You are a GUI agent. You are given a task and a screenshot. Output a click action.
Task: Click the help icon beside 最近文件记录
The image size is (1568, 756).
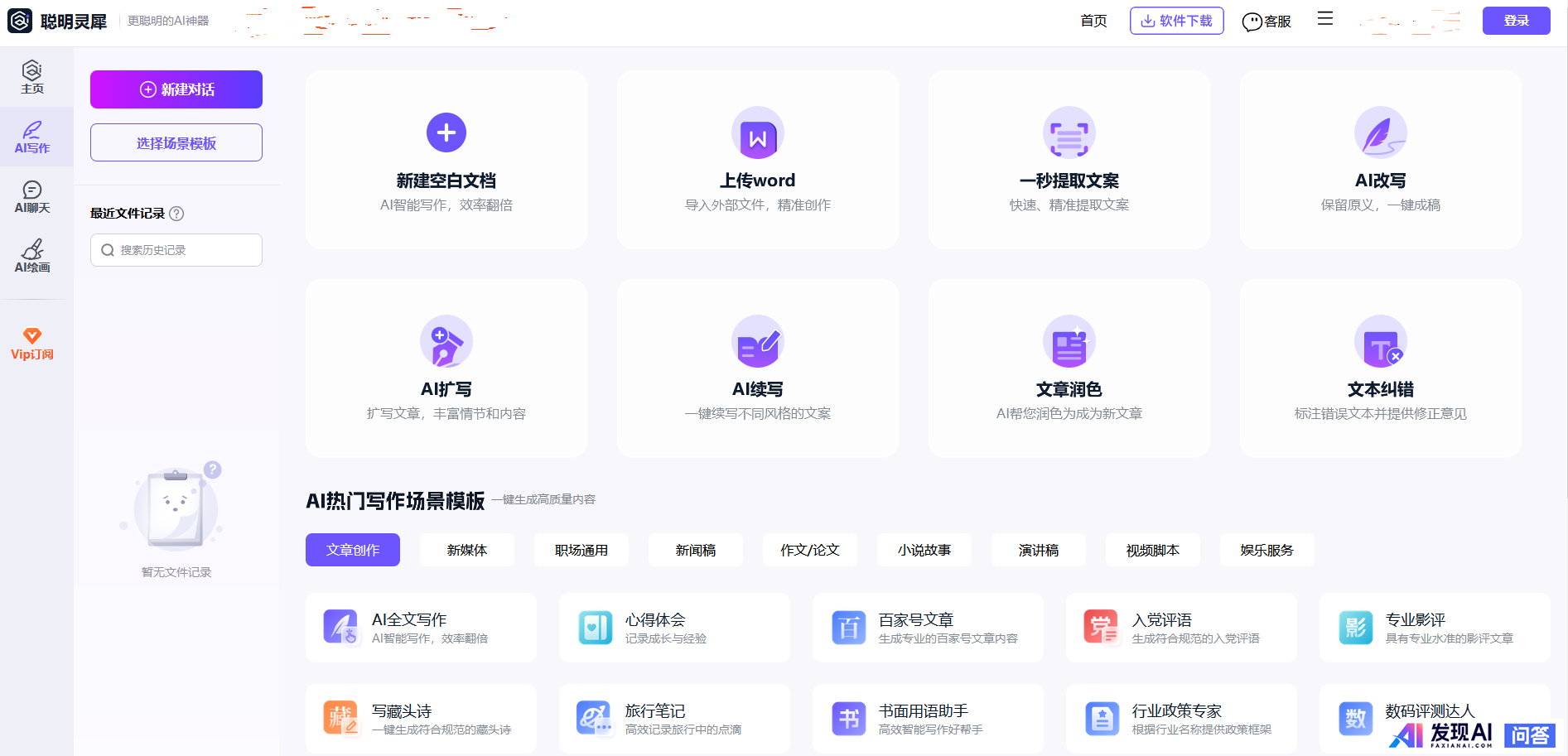pos(176,214)
